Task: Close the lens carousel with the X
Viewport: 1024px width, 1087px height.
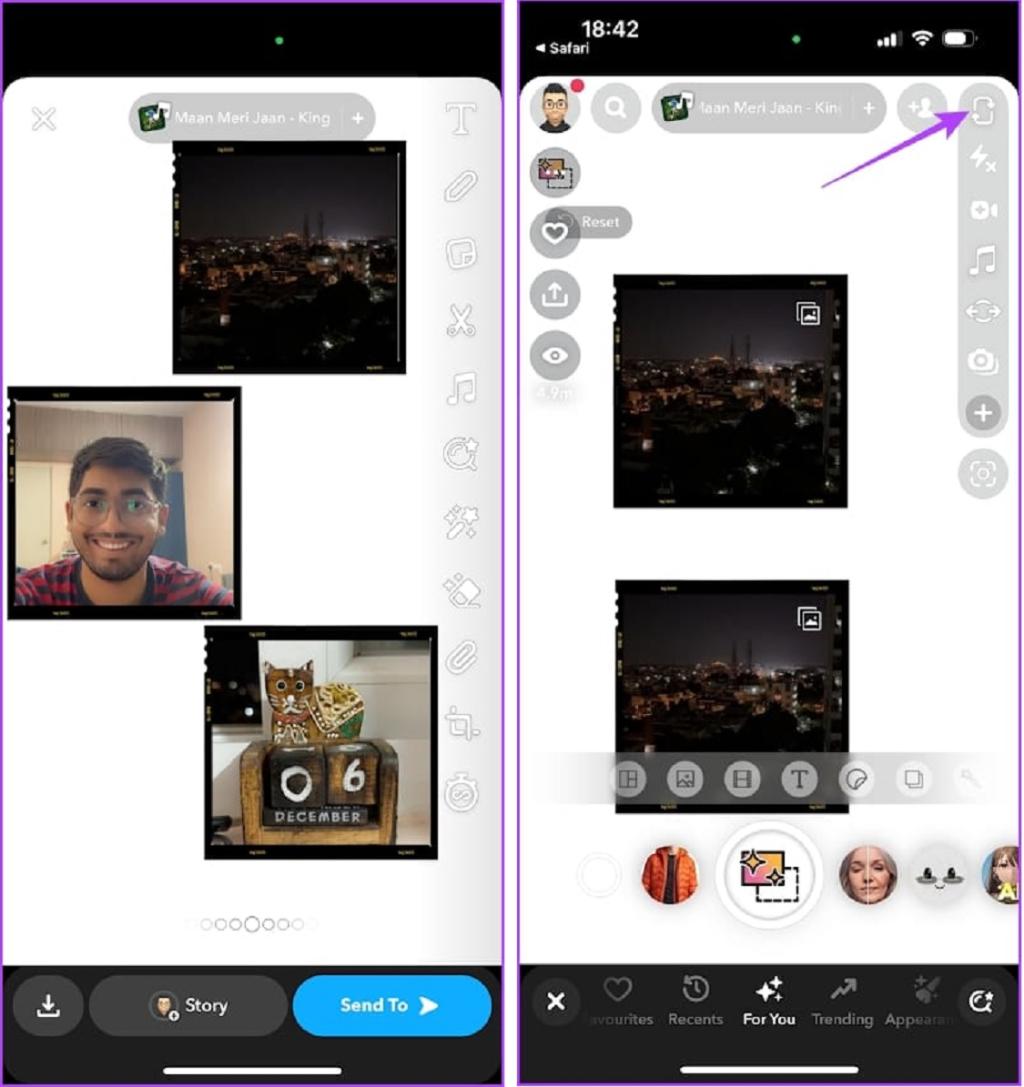Action: [555, 1001]
